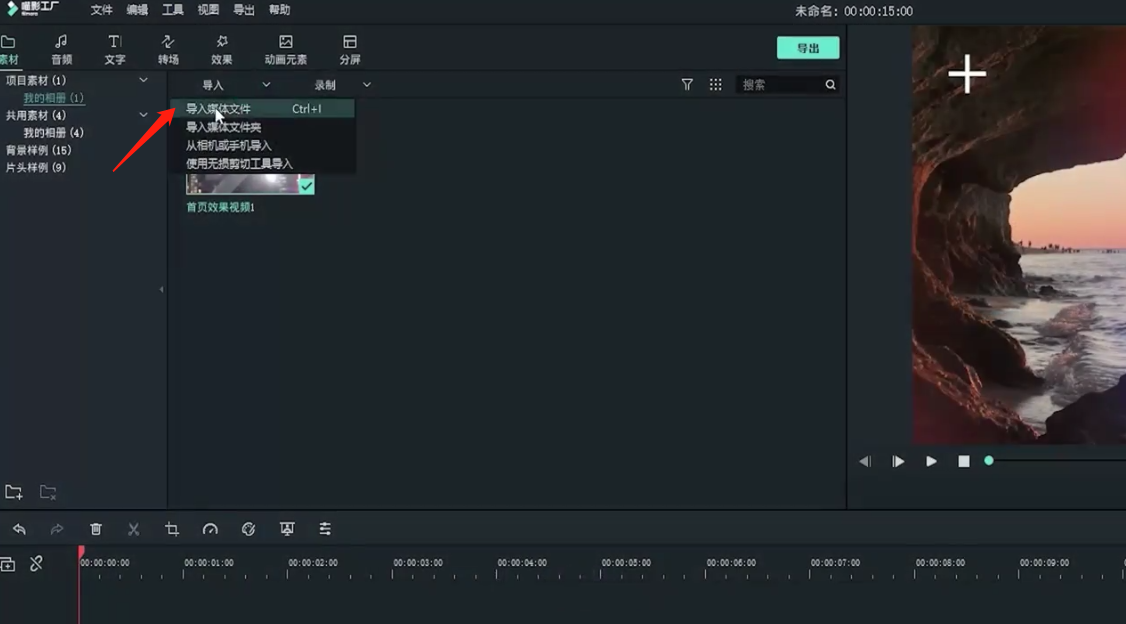Click the next frame playback button
Image resolution: width=1126 pixels, height=624 pixels.
coord(898,461)
